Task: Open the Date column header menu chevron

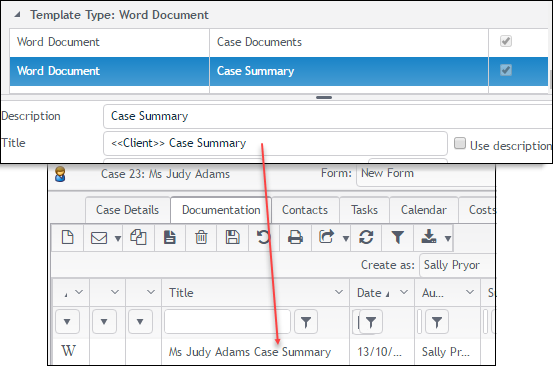Action: pos(404,292)
